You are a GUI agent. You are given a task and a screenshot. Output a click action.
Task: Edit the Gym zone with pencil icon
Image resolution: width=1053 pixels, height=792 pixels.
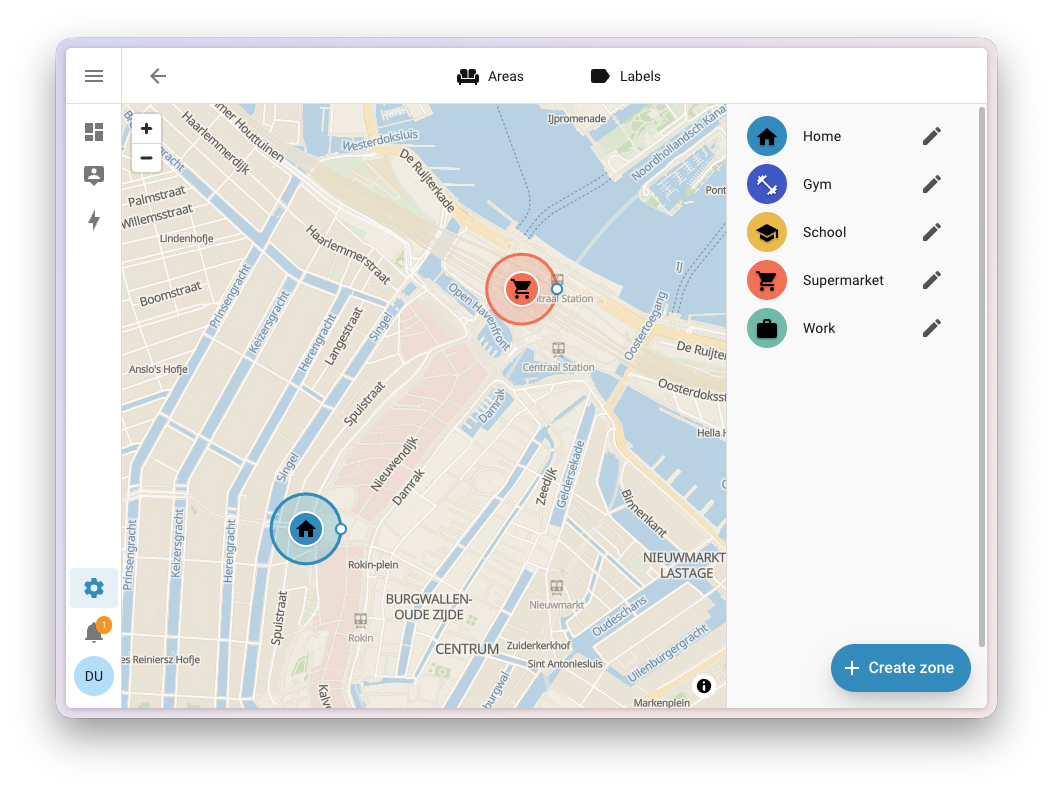pos(931,184)
